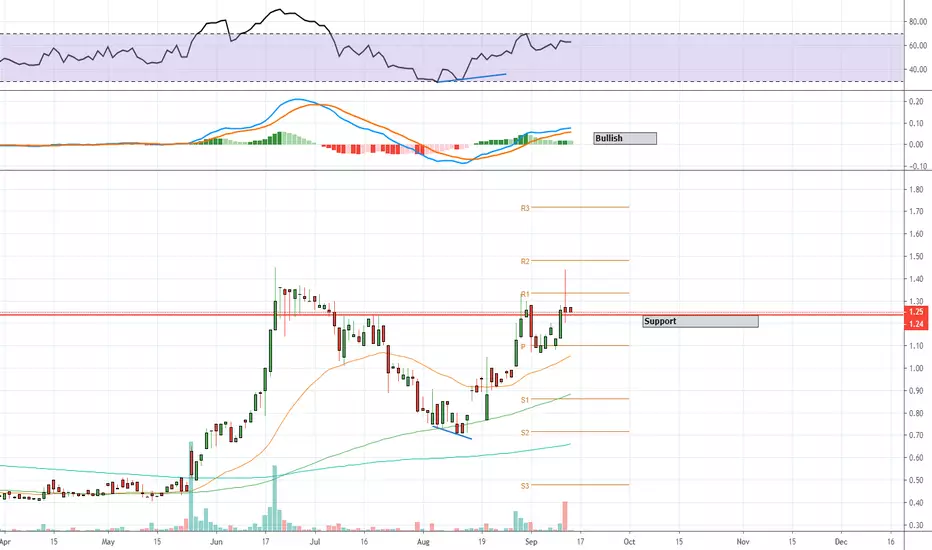Click the Sep date on time axis

(x=531, y=542)
